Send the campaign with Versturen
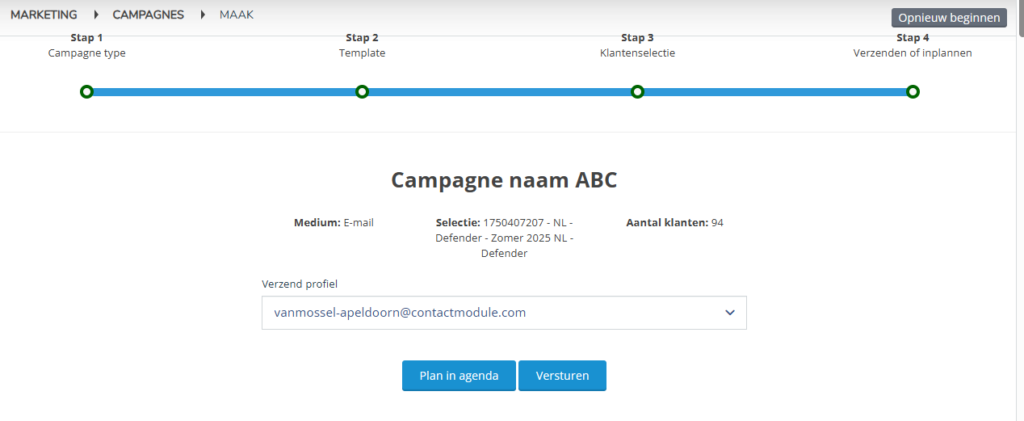This screenshot has width=1024, height=421. [562, 376]
